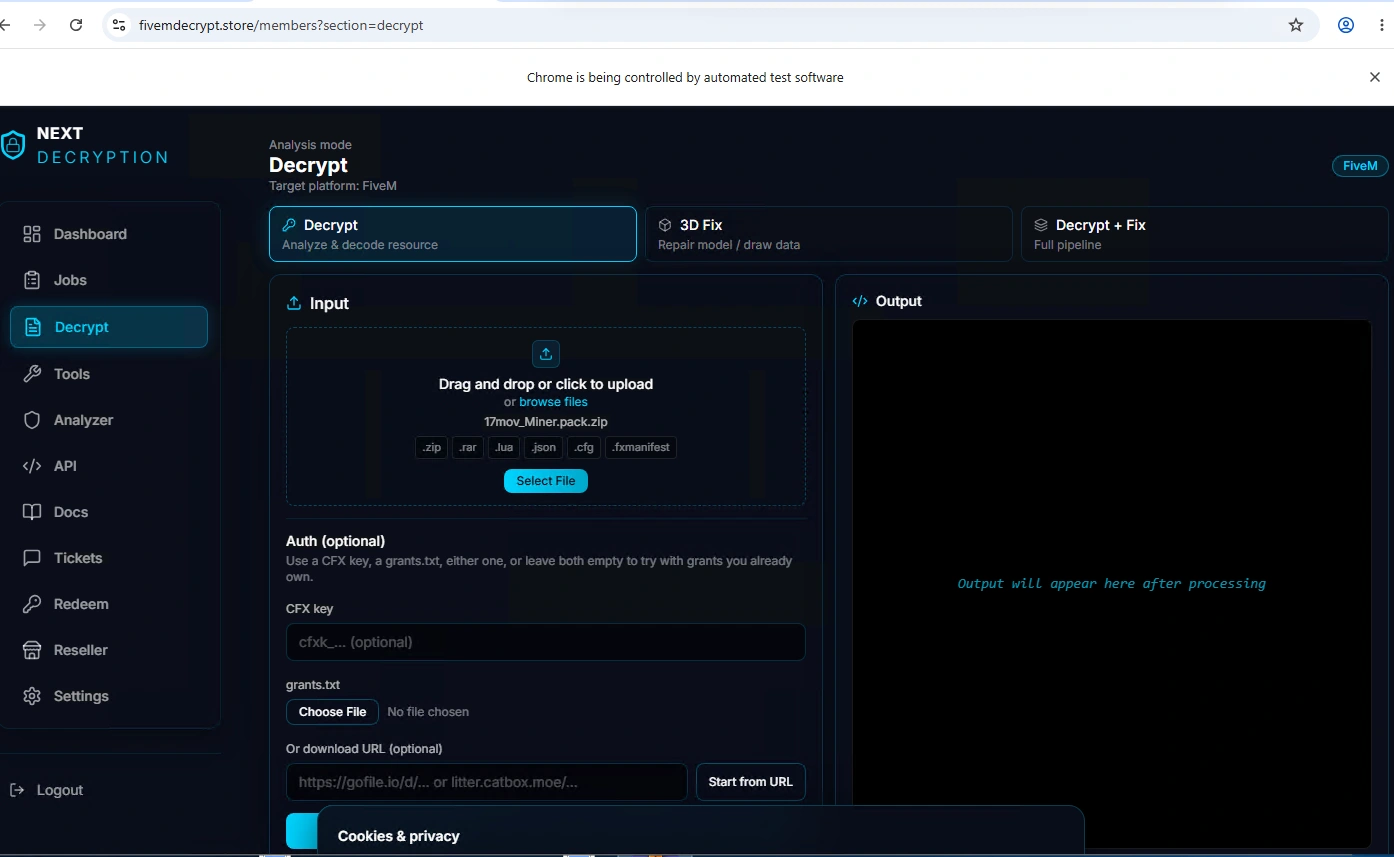
Task: Click the upload arrow icon in drop zone
Action: pos(546,354)
